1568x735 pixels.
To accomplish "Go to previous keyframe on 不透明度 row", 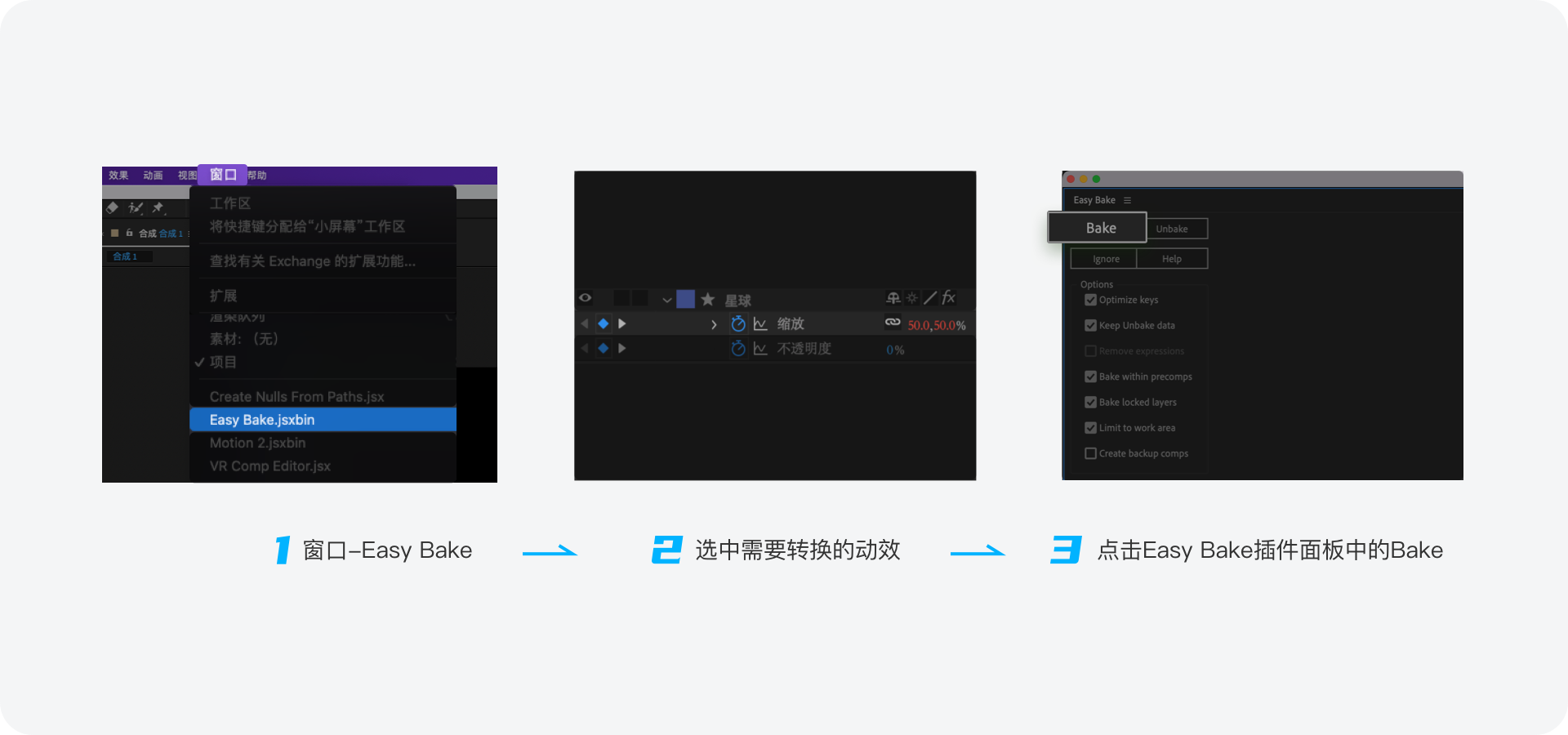I will (585, 349).
